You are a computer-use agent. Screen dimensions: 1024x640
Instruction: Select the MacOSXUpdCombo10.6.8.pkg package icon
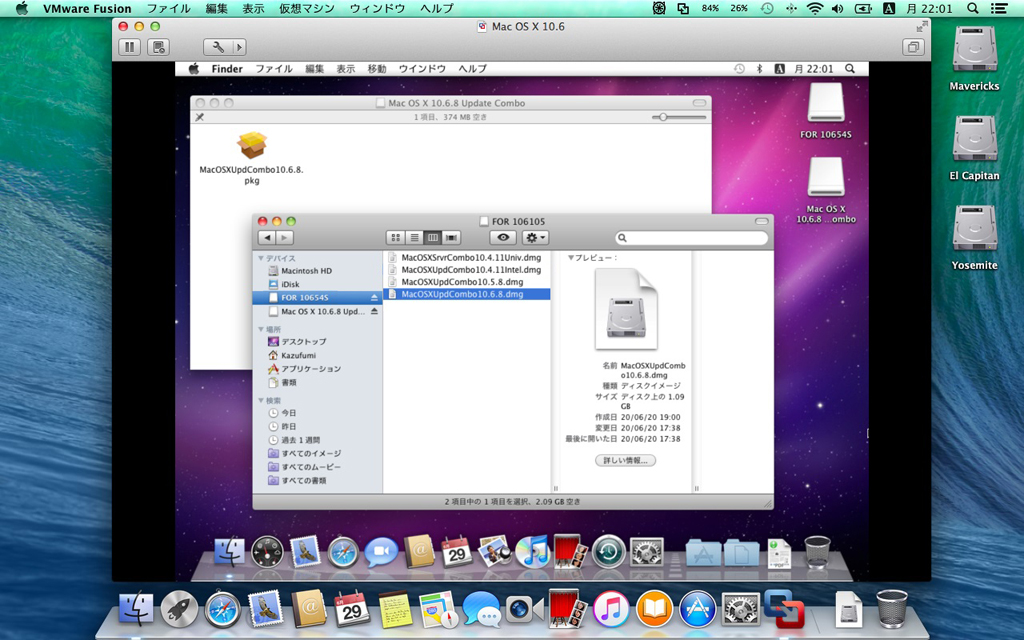coord(251,145)
